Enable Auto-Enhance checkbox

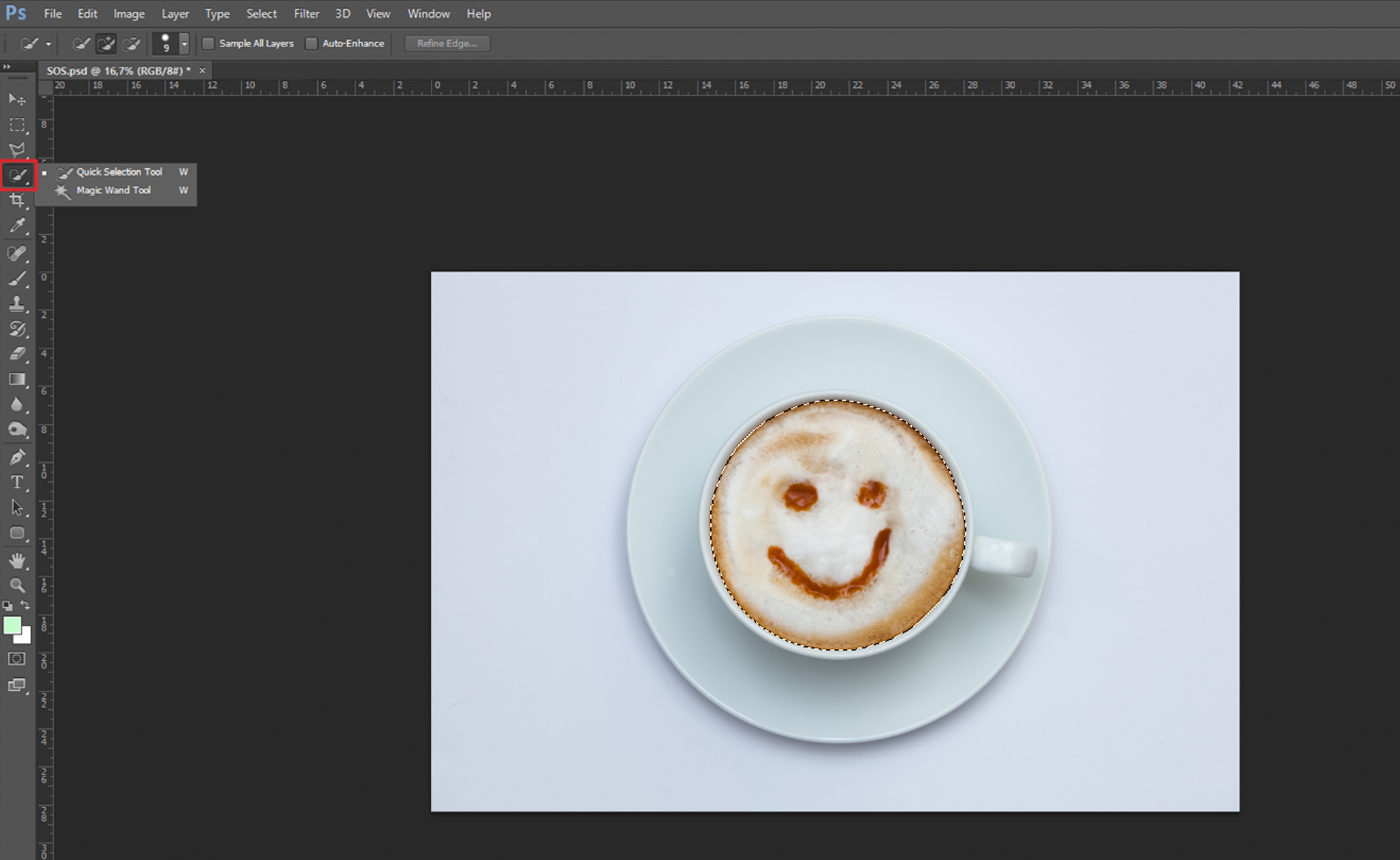click(311, 43)
